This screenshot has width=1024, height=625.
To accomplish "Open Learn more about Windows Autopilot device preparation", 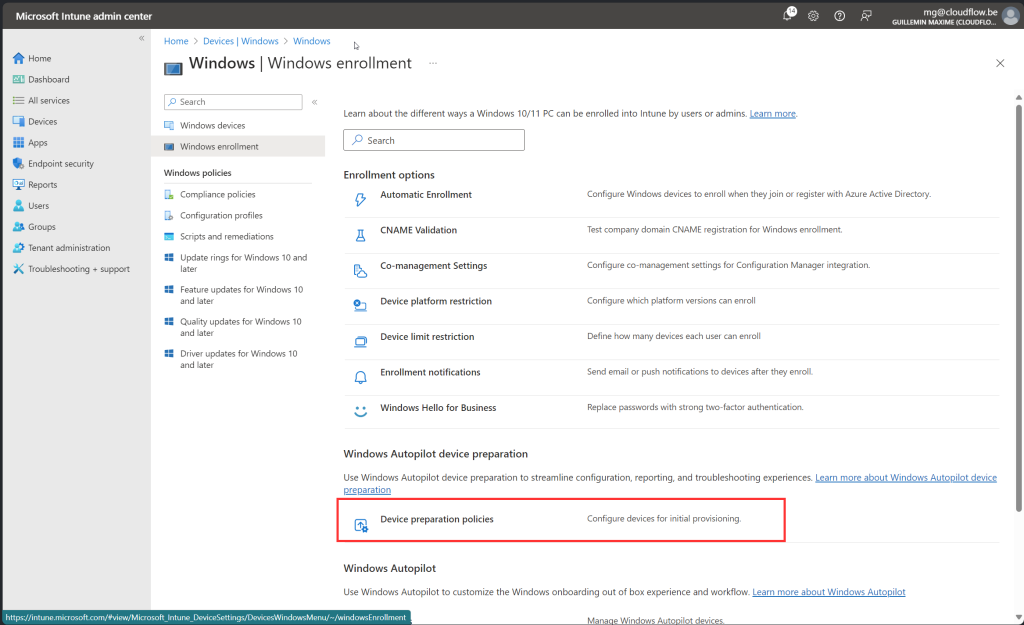I will [x=906, y=478].
